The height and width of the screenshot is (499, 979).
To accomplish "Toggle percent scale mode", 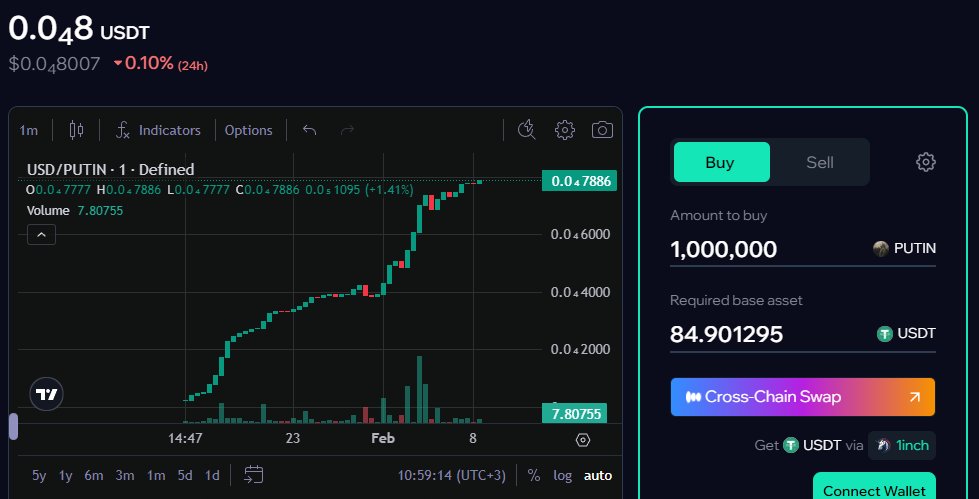I will (533, 475).
